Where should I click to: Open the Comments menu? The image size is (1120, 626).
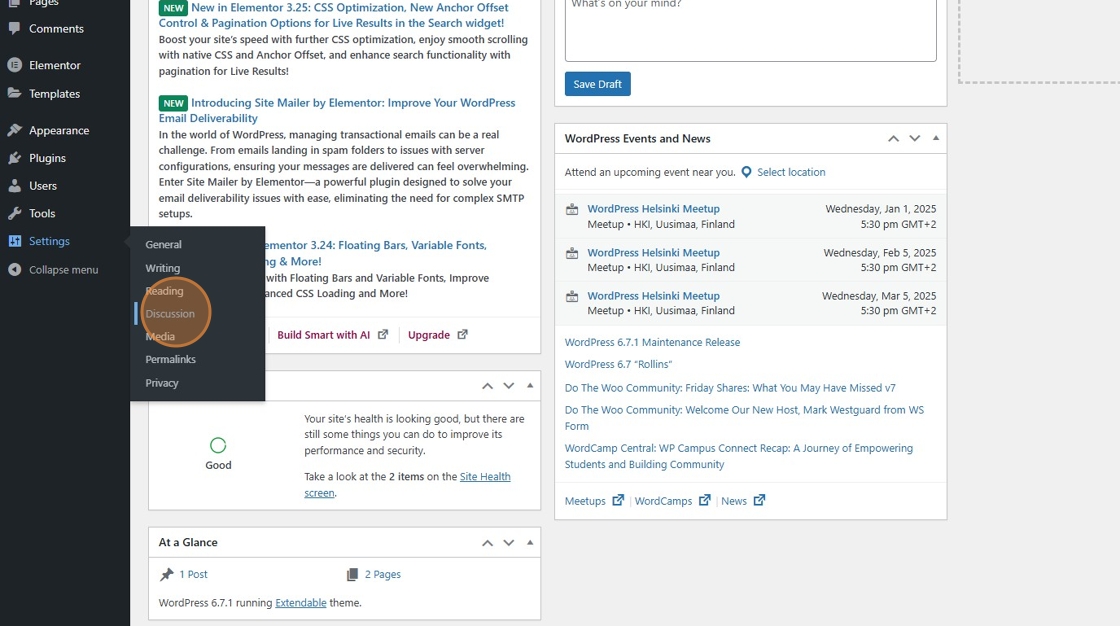(x=56, y=29)
